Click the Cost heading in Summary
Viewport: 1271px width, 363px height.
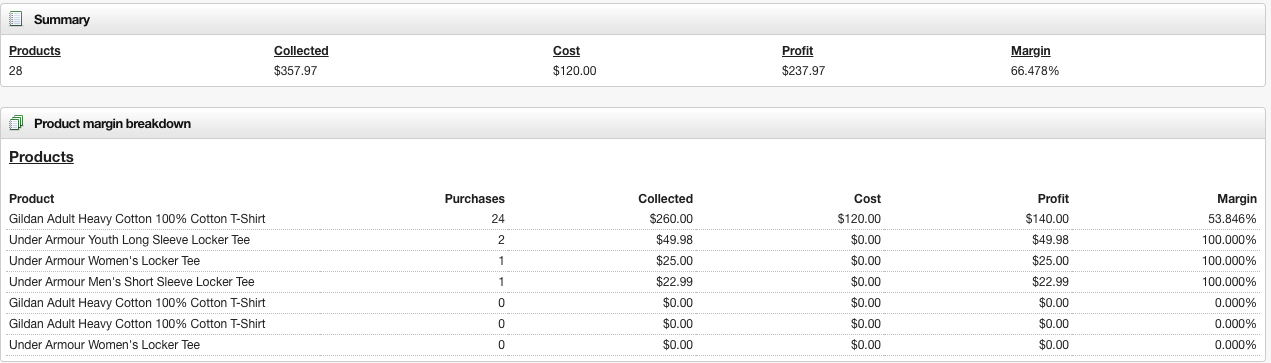566,51
